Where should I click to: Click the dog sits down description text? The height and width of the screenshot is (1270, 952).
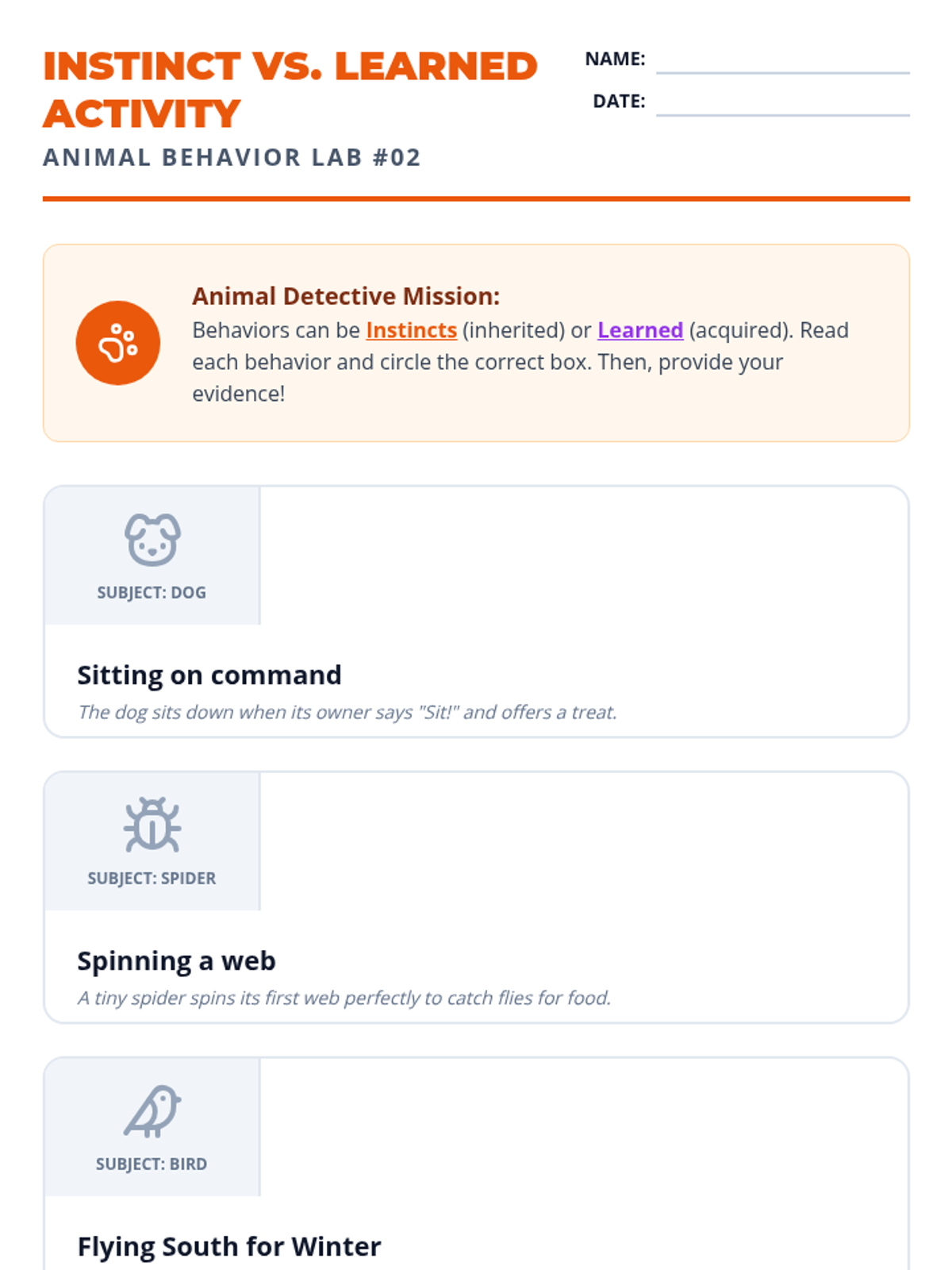[x=347, y=712]
